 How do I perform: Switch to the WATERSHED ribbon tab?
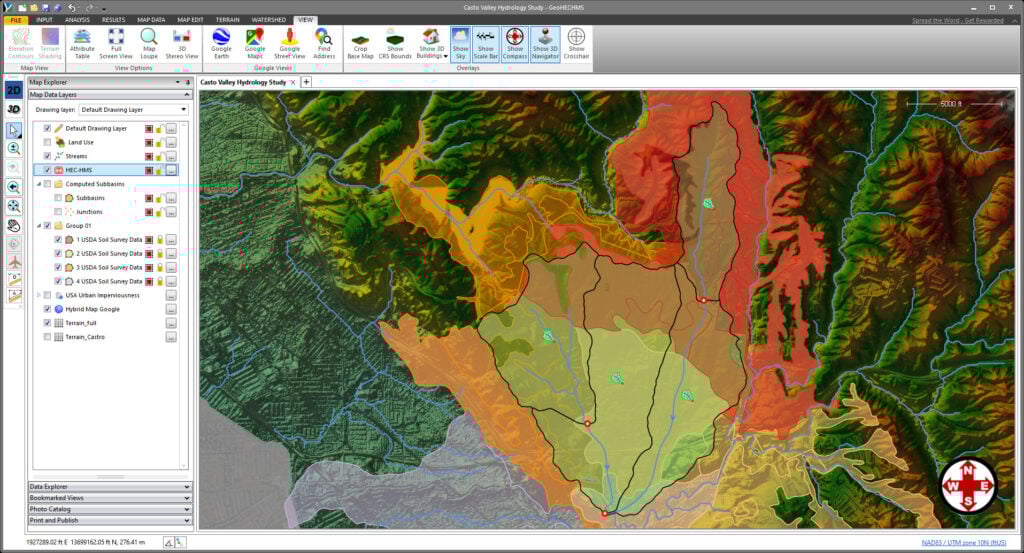click(268, 19)
